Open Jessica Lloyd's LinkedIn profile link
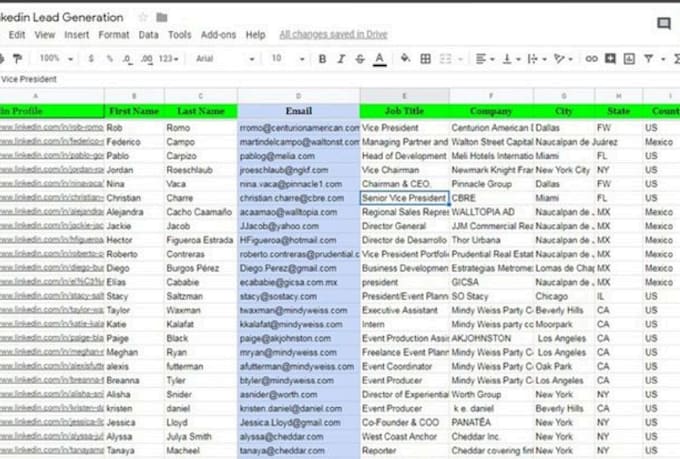The height and width of the screenshot is (459, 680). tap(52, 422)
